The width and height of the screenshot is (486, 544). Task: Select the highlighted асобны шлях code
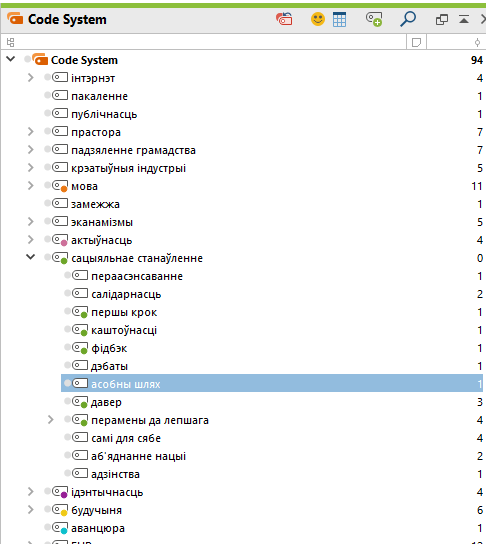(x=272, y=383)
